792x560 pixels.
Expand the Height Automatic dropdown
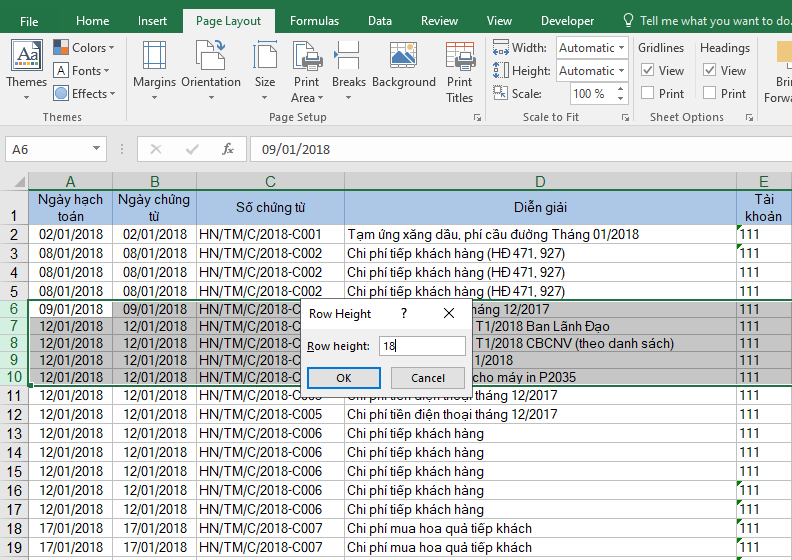click(623, 71)
